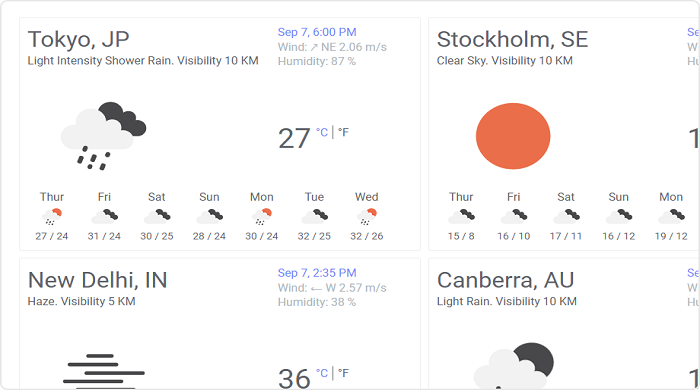Open the New Delhi, IN city title
700x390 pixels.
pos(97,280)
